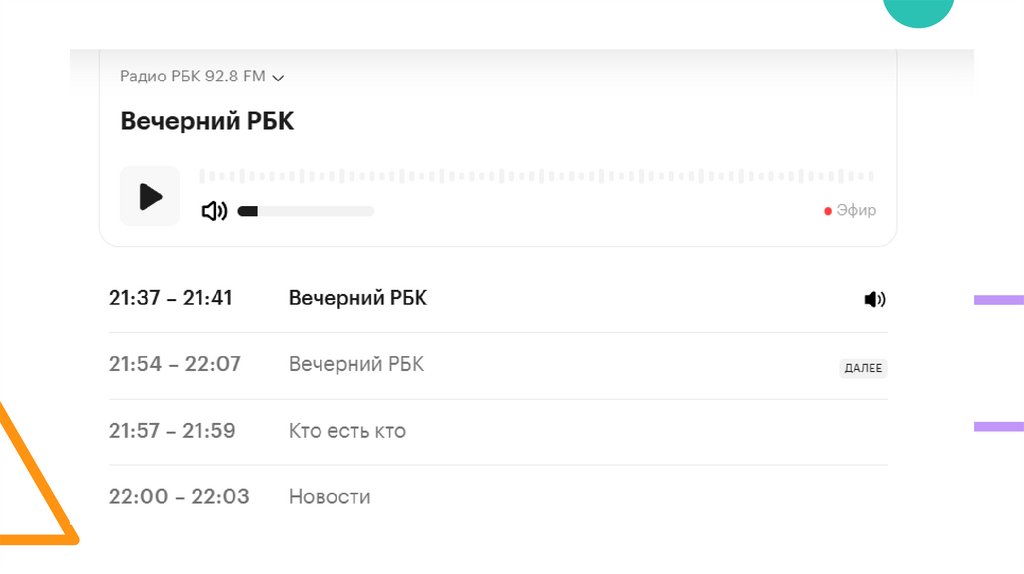1024x574 pixels.
Task: Open the 21:54 – 22:07 Вечерний РБК program
Action: (356, 364)
